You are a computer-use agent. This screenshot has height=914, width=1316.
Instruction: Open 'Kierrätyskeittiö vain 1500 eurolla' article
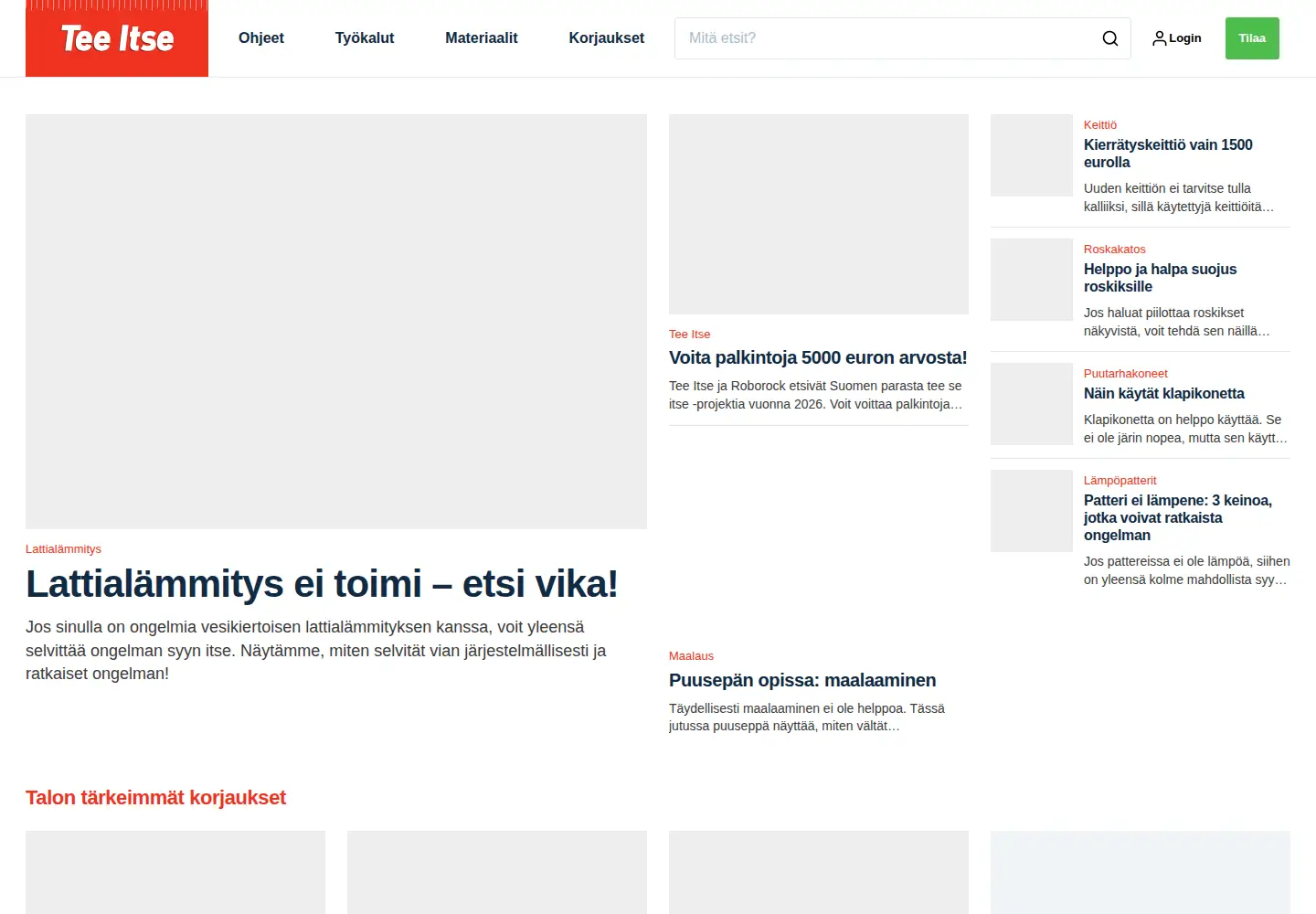(x=1168, y=154)
